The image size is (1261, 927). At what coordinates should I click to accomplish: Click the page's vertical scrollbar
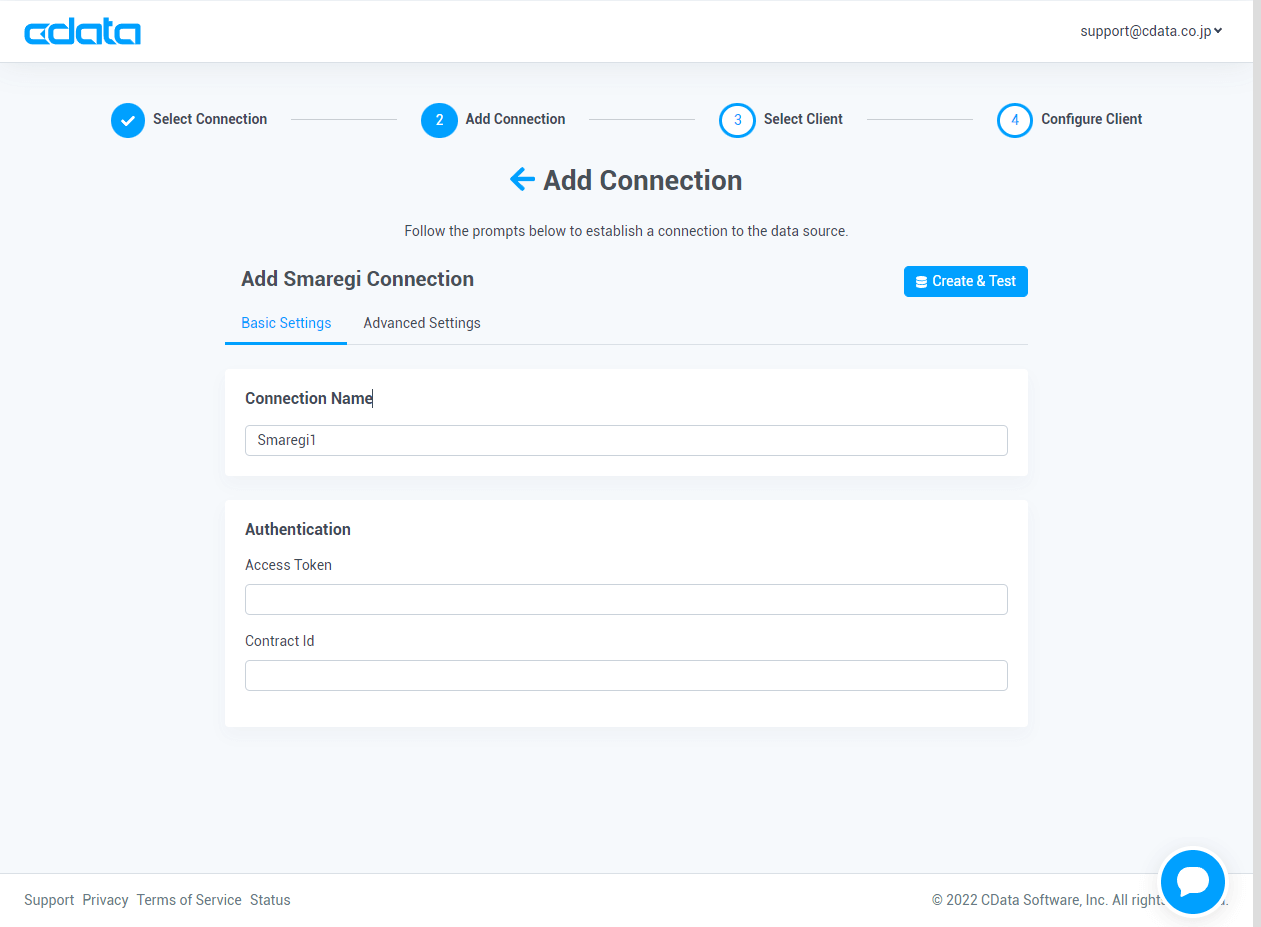point(1257,400)
